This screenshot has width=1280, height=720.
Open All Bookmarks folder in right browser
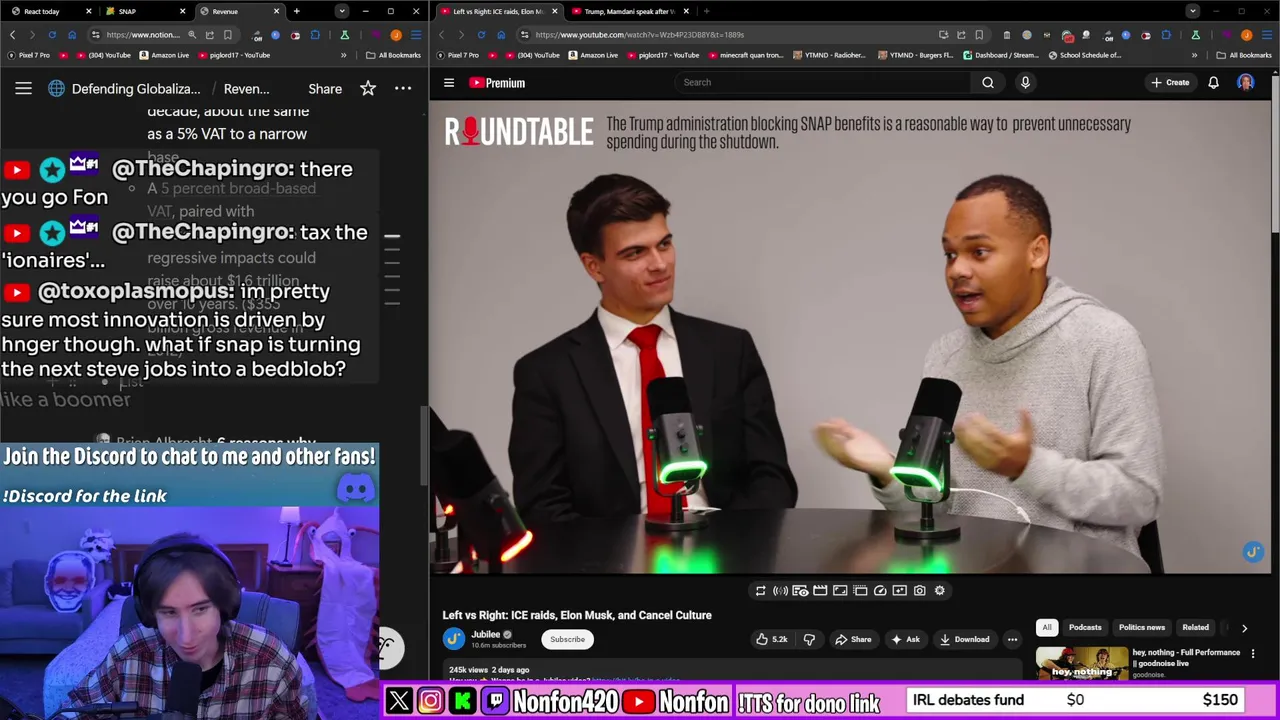[1244, 55]
